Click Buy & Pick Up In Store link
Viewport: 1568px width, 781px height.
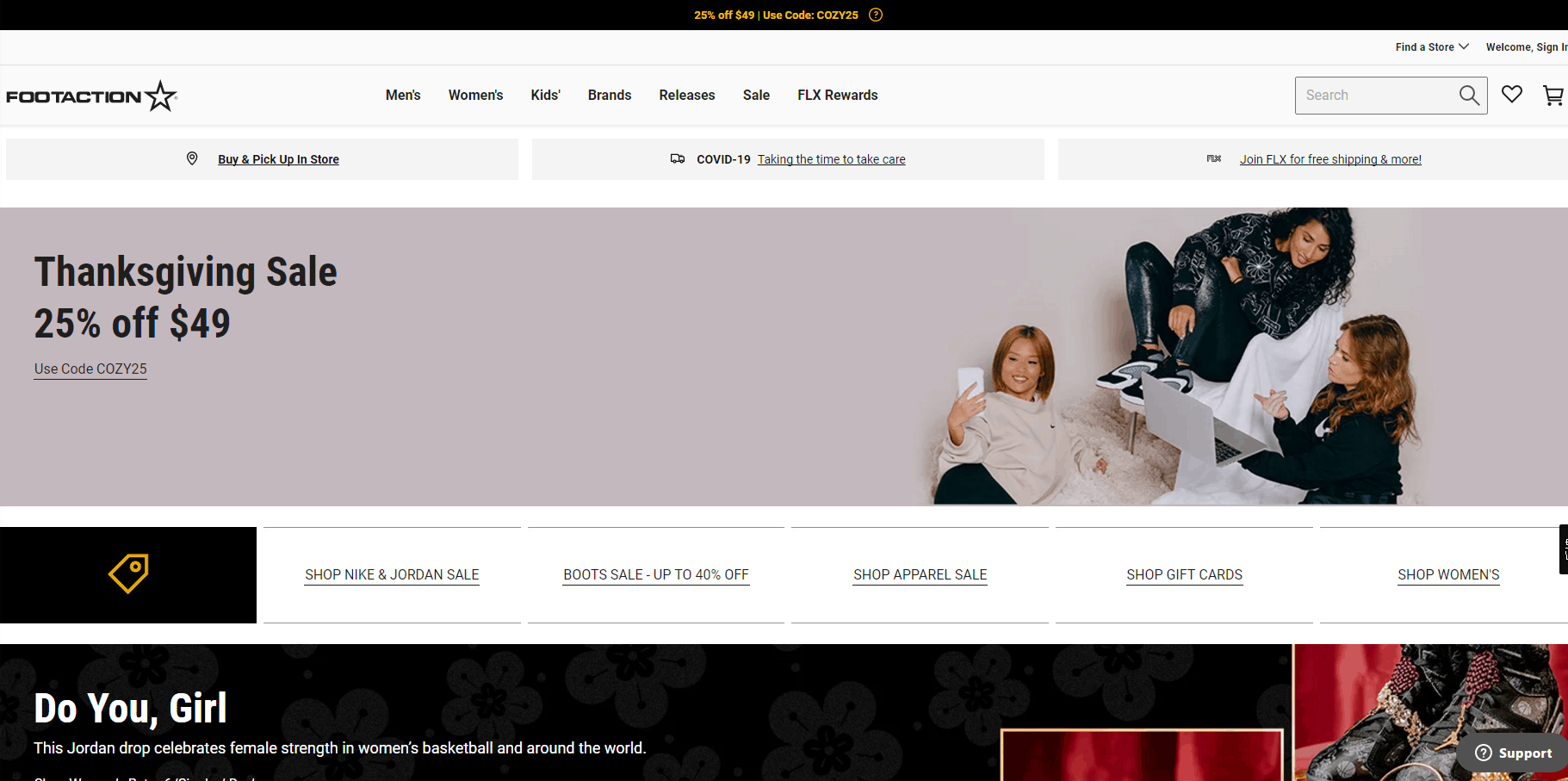(278, 159)
